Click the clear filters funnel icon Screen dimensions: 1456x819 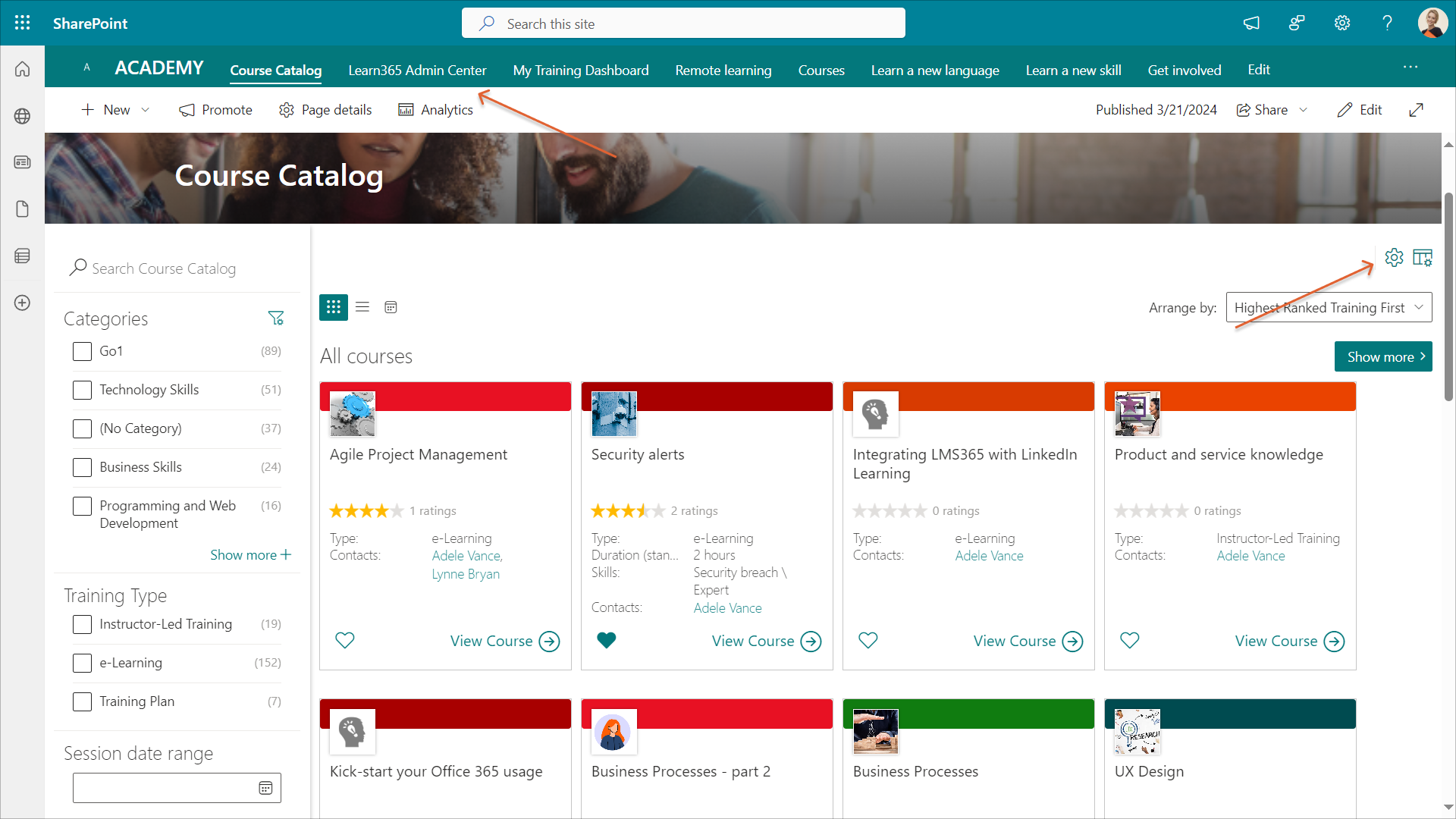276,318
